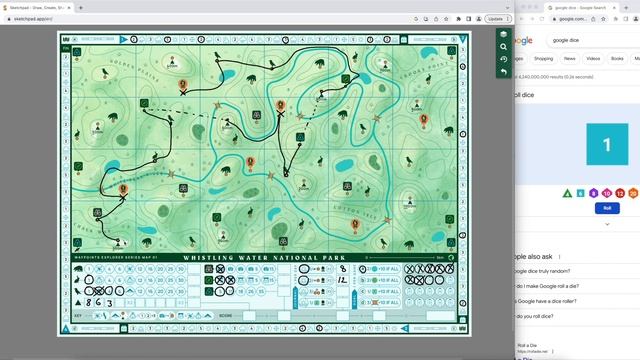Select the pink 10-sided die icon
Image resolution: width=640 pixels, height=360 pixels.
[607, 193]
